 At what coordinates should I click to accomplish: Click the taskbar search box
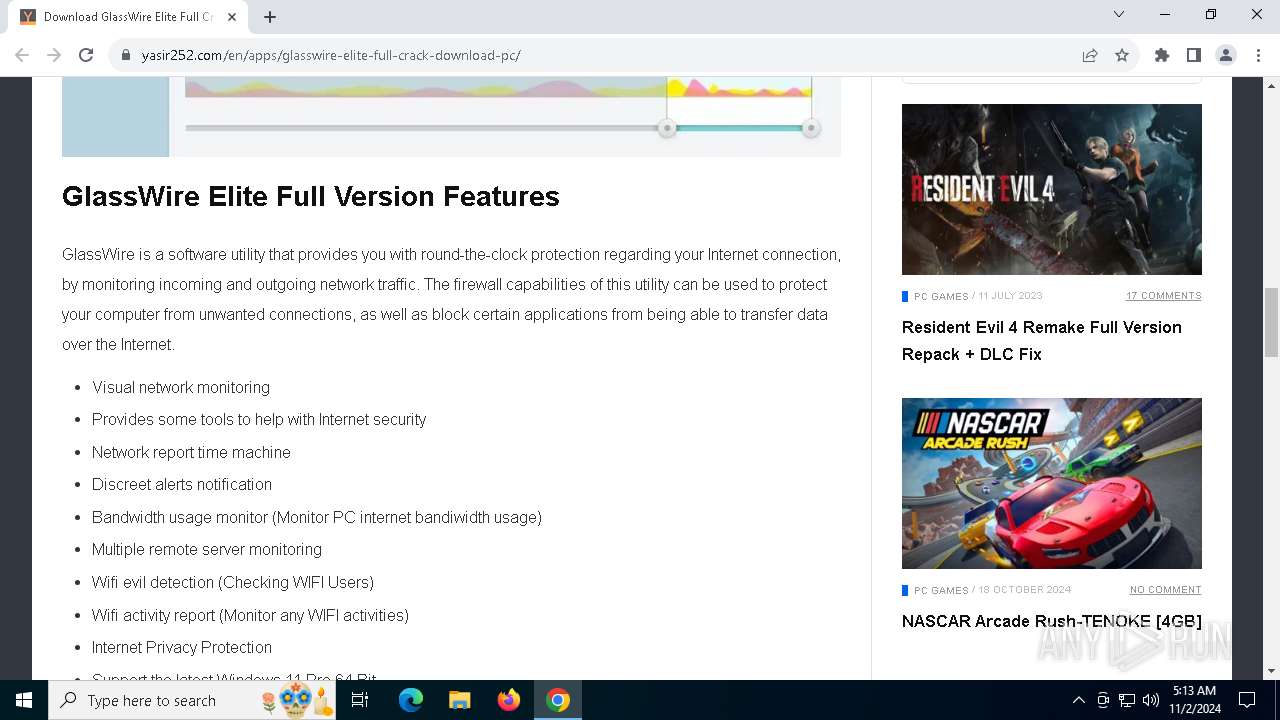pyautogui.click(x=194, y=700)
